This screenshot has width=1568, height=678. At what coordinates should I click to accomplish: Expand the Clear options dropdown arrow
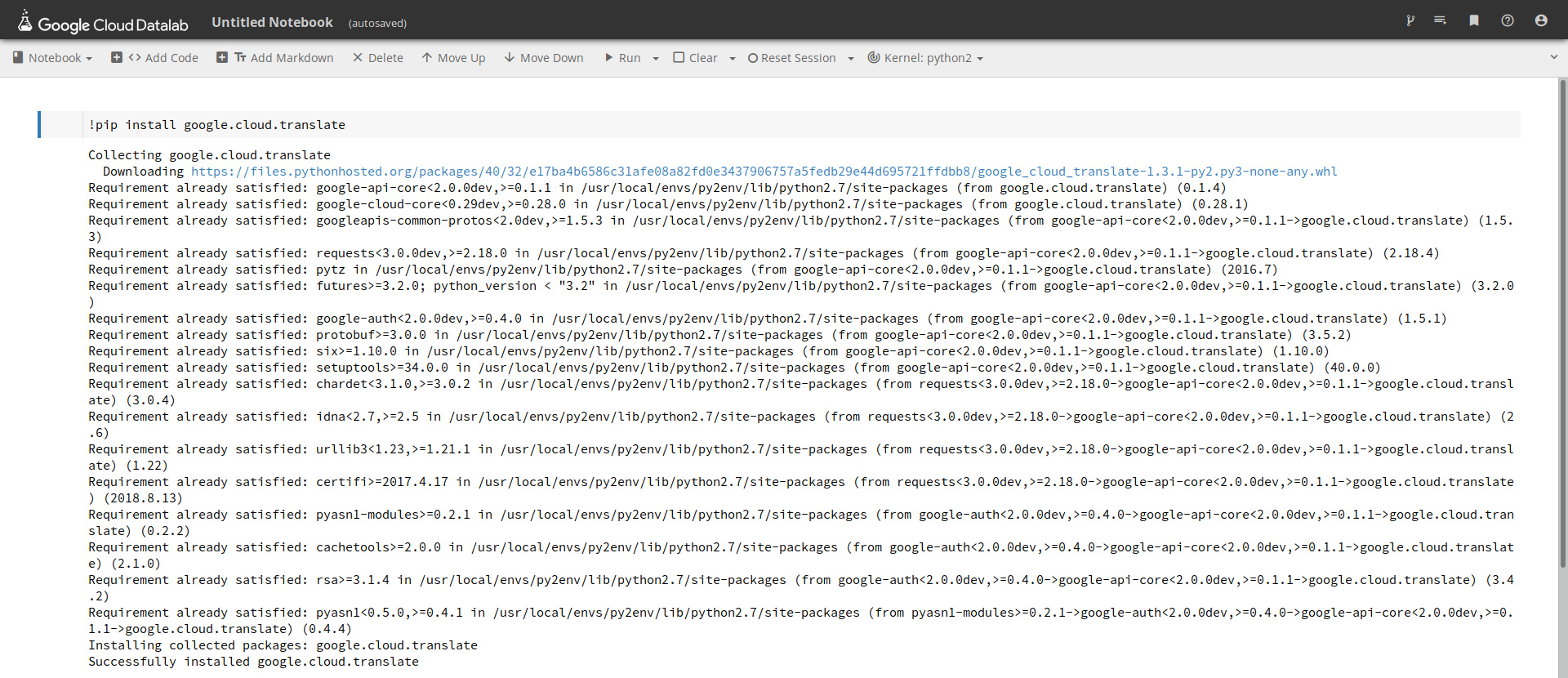click(733, 59)
